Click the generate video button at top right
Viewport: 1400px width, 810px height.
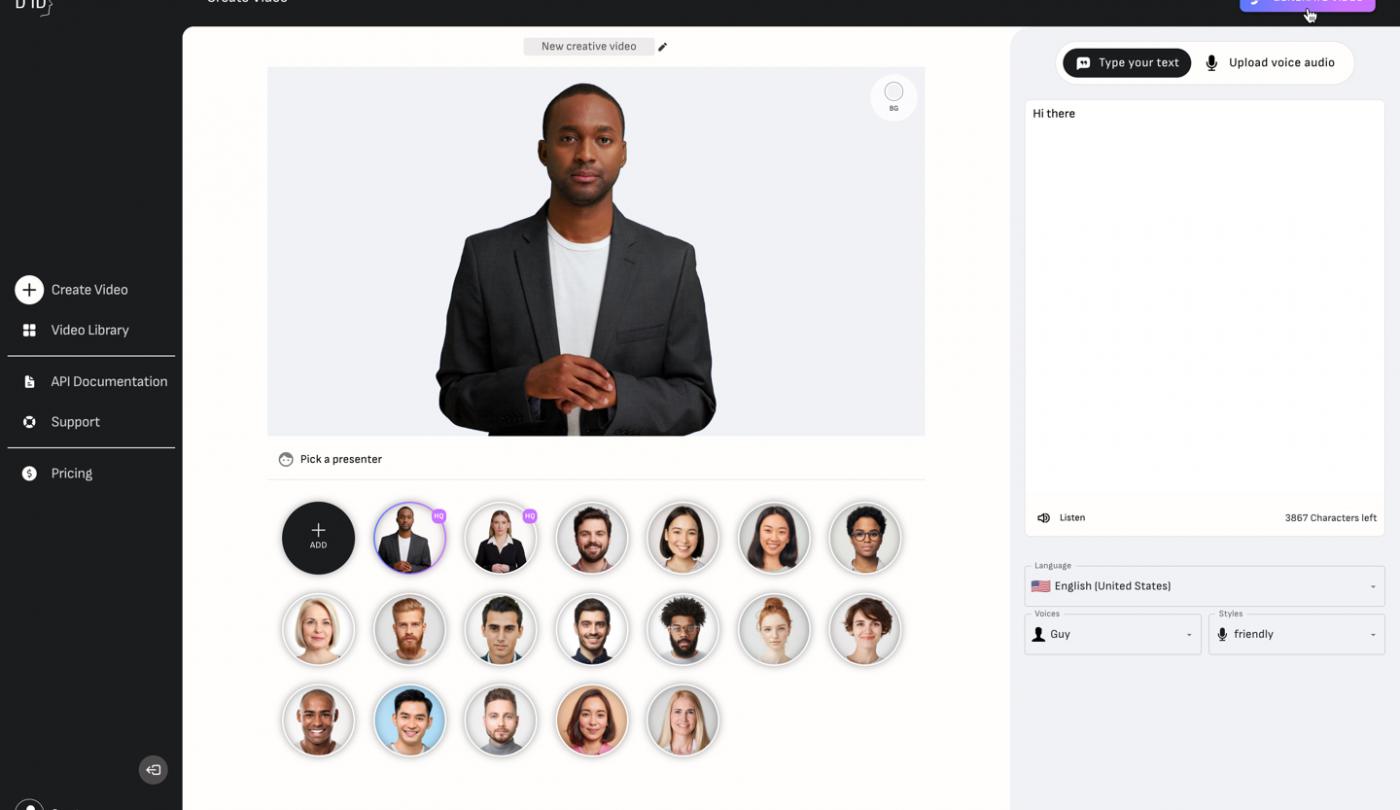click(x=1307, y=3)
